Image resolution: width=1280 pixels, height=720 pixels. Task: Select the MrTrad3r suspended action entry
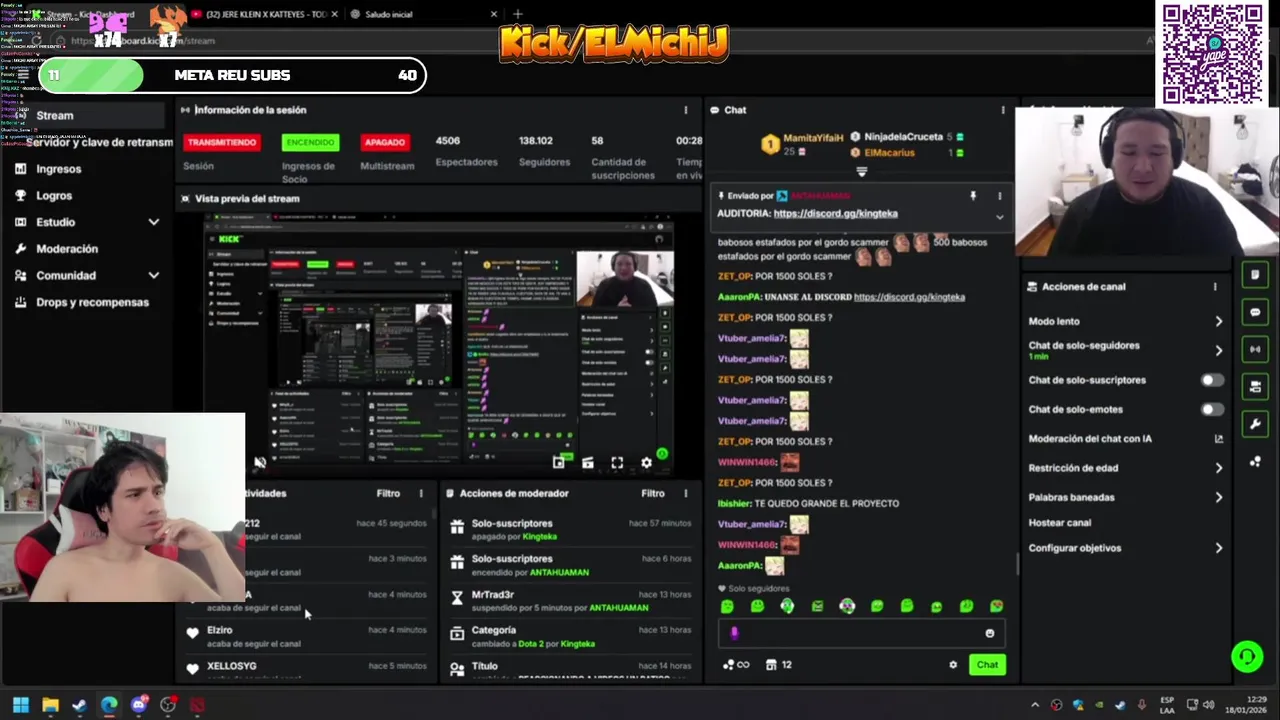570,600
